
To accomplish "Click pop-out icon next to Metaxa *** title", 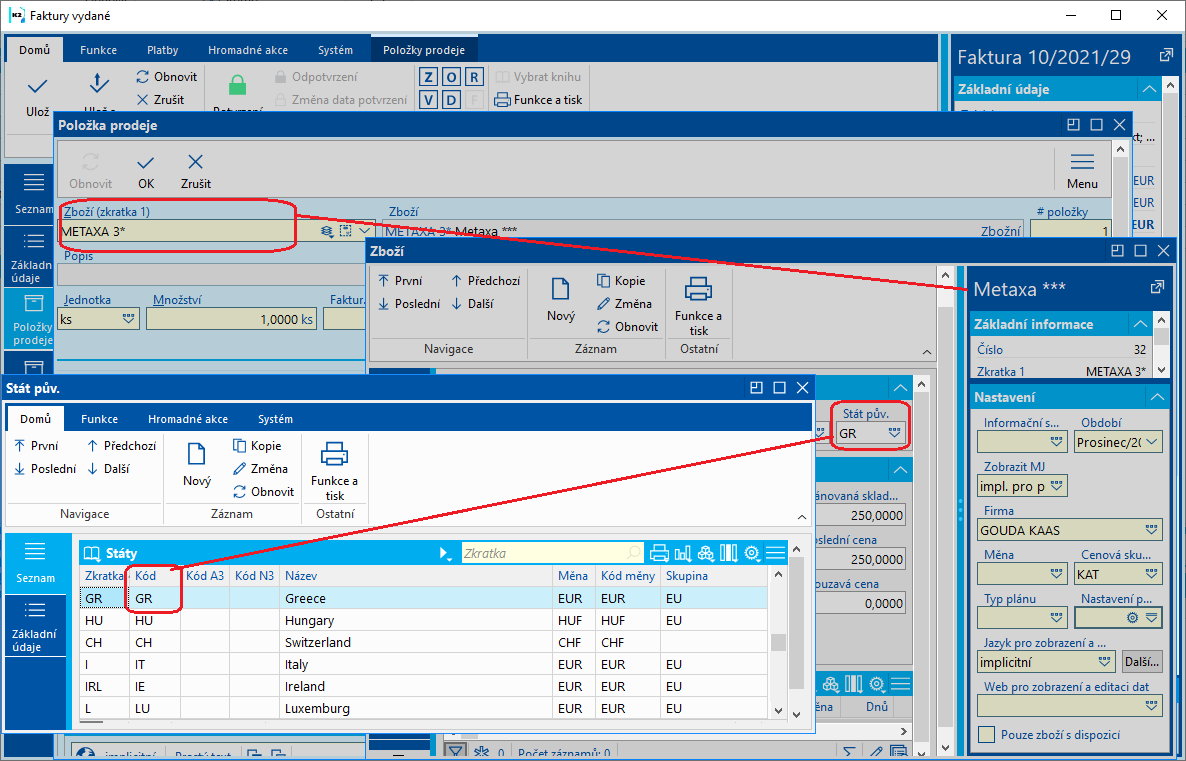I will (1157, 287).
